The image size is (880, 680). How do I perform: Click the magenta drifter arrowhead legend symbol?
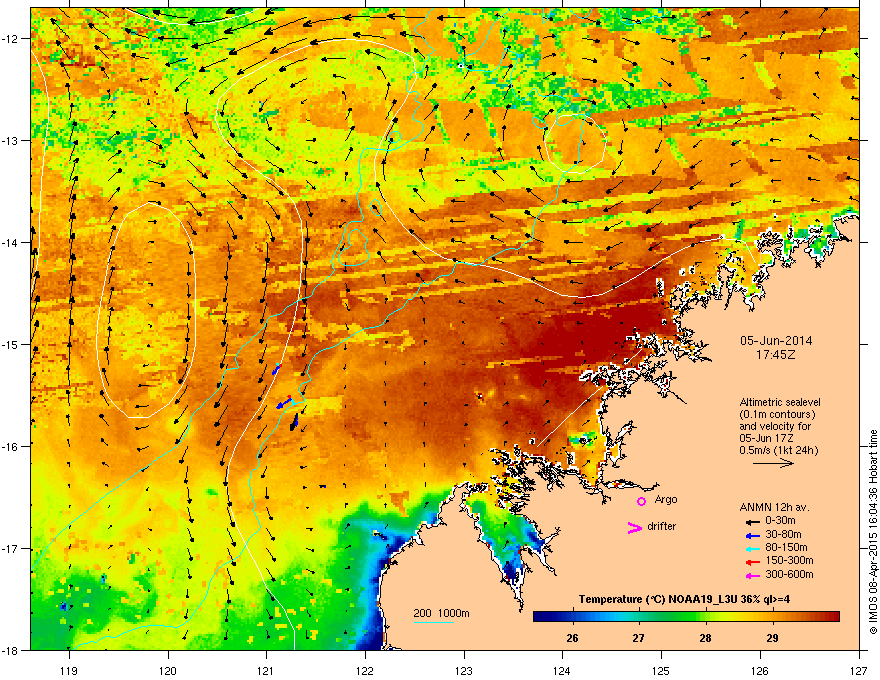(635, 527)
